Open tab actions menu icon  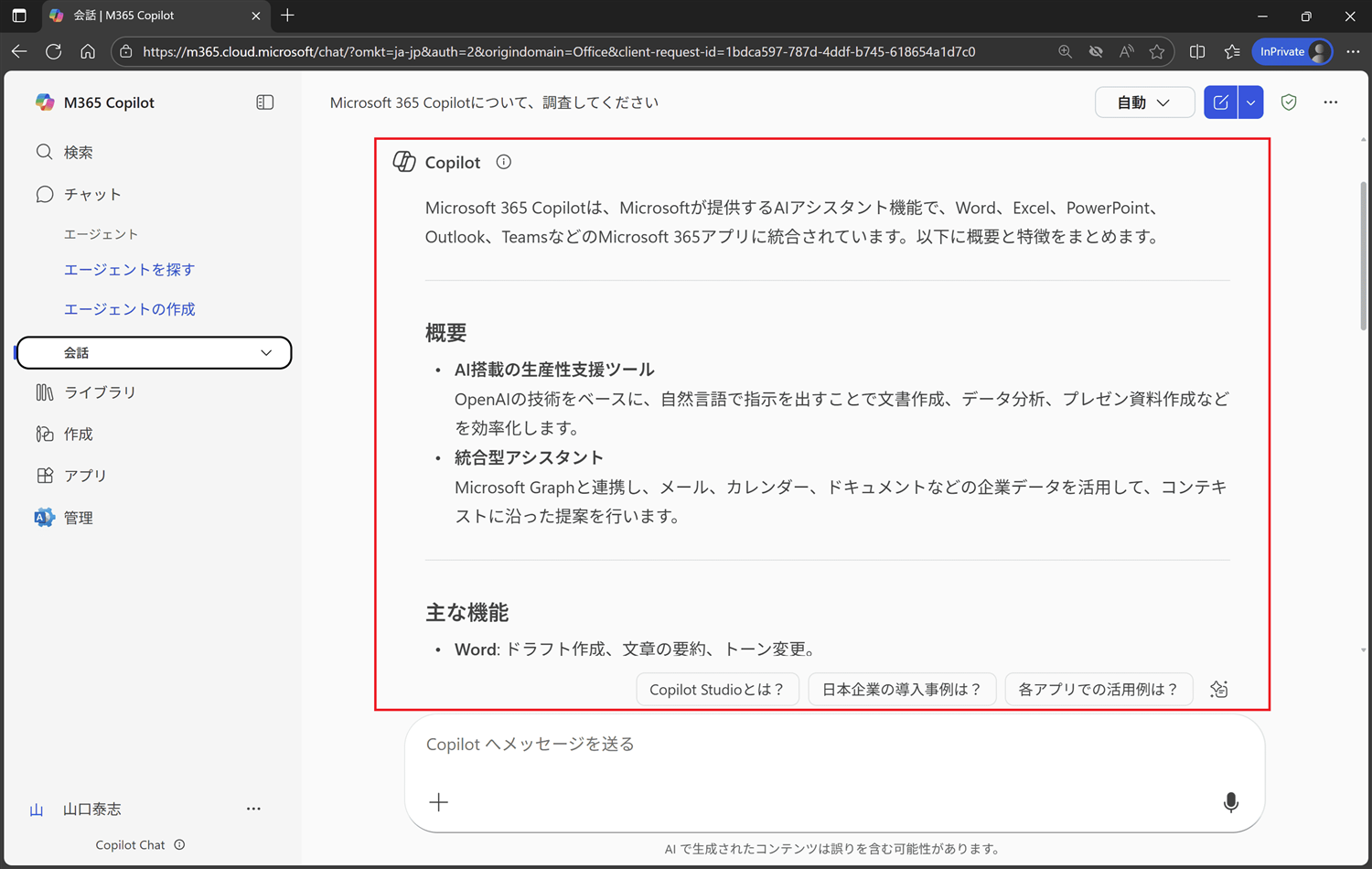(19, 16)
